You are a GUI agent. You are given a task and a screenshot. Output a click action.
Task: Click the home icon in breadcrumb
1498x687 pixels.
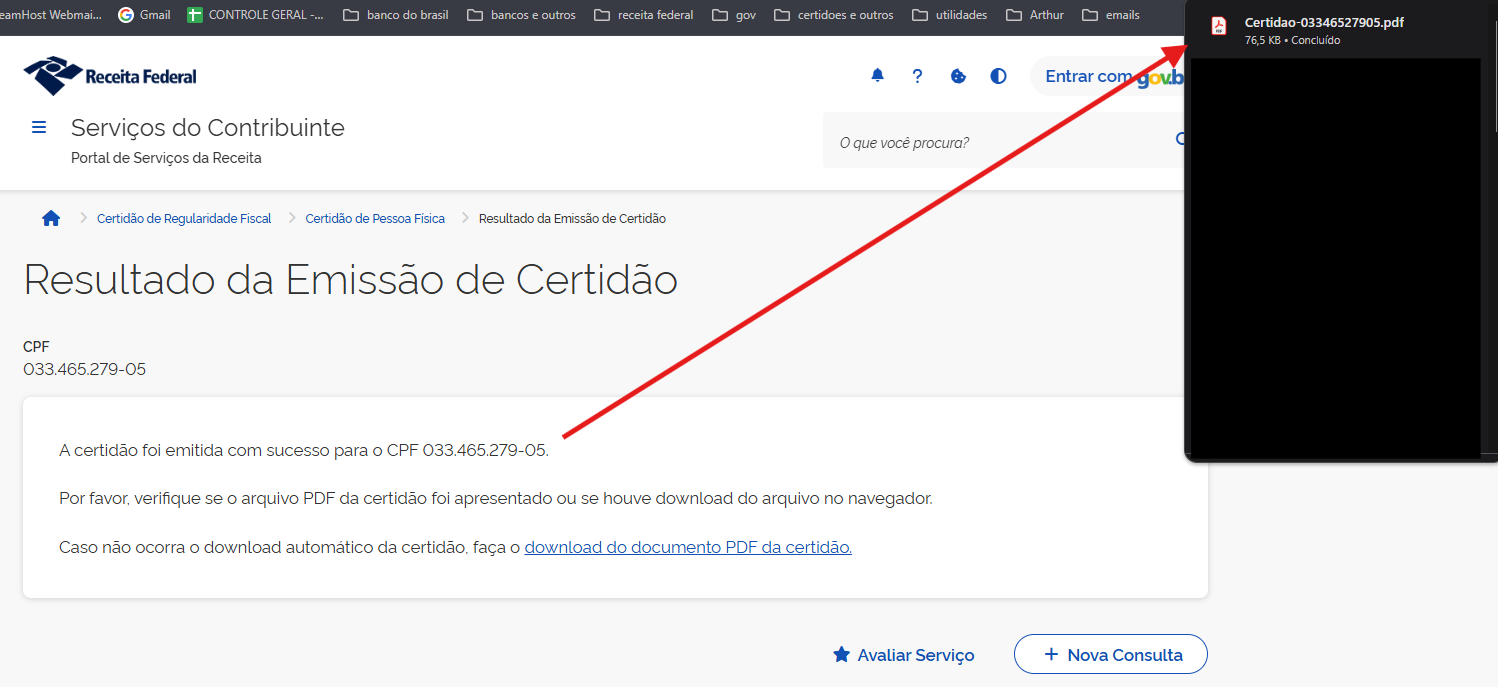coord(51,218)
